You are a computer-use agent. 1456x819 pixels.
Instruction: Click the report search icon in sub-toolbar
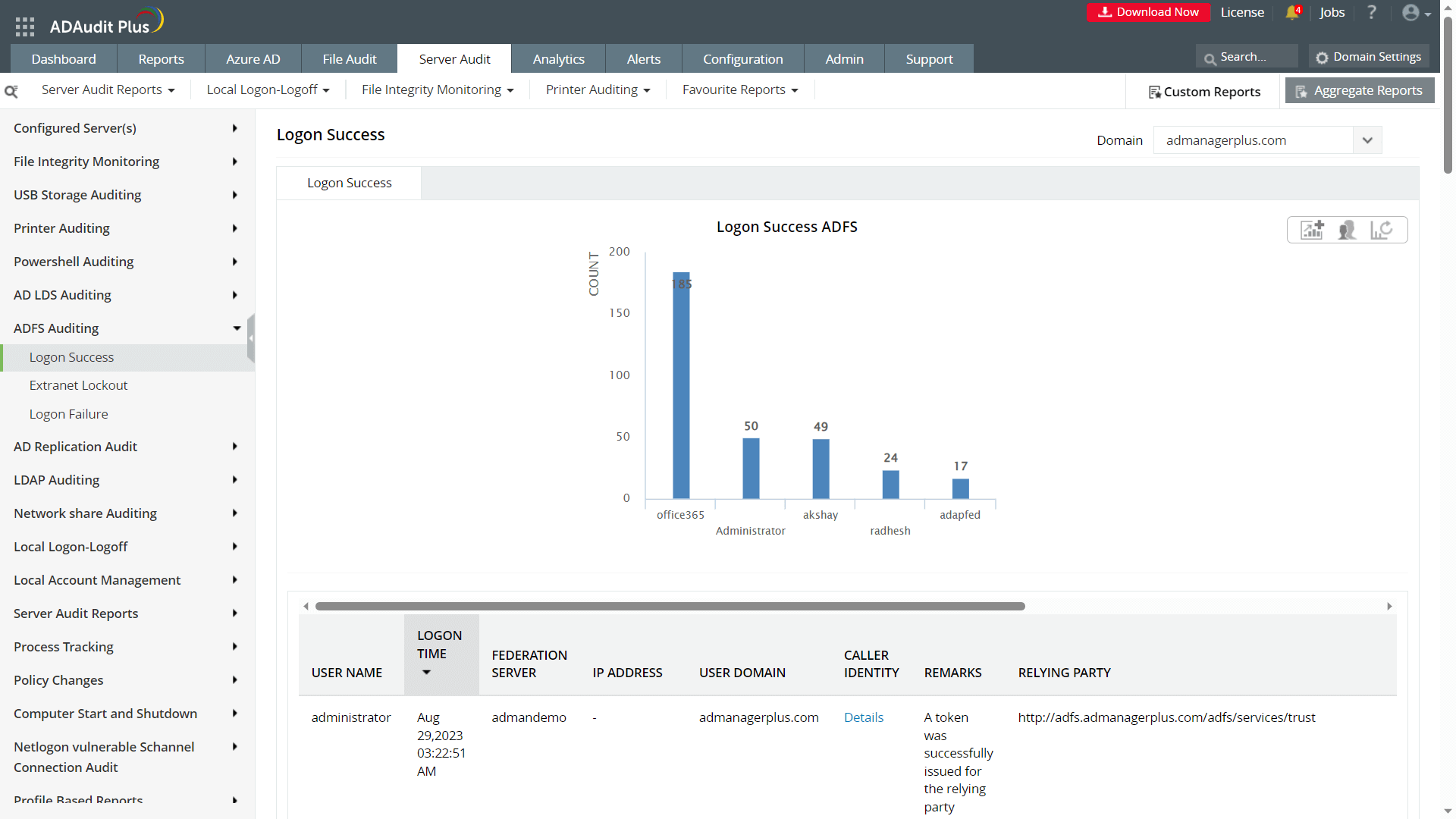point(11,91)
